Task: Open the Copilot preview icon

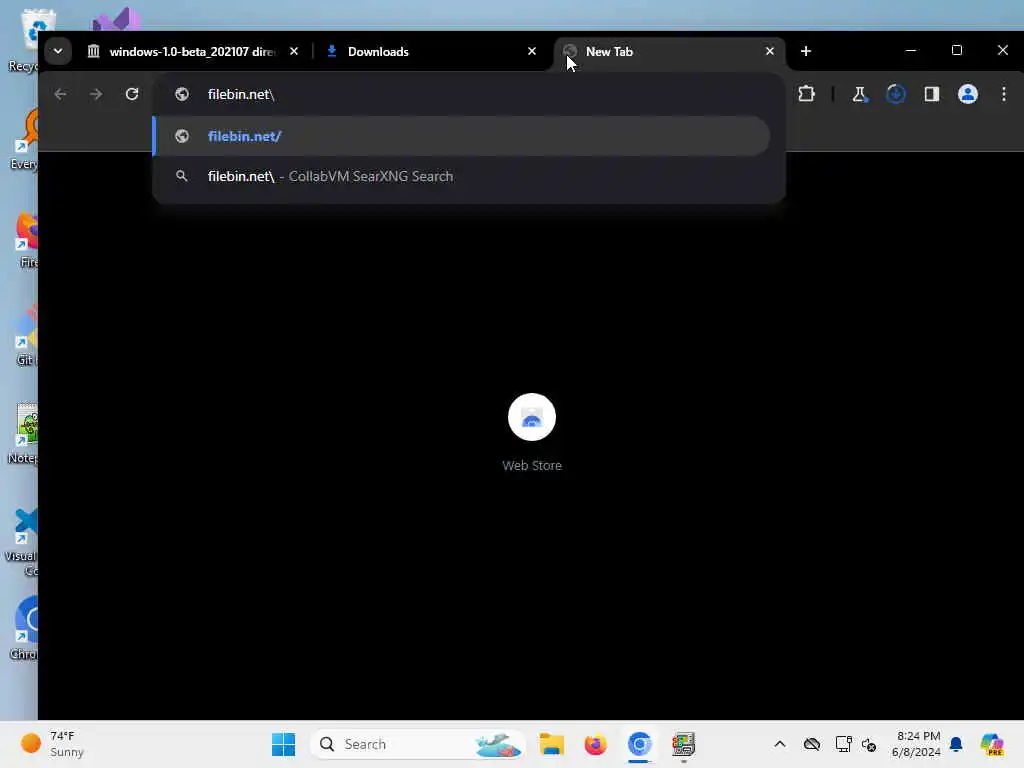Action: (992, 744)
